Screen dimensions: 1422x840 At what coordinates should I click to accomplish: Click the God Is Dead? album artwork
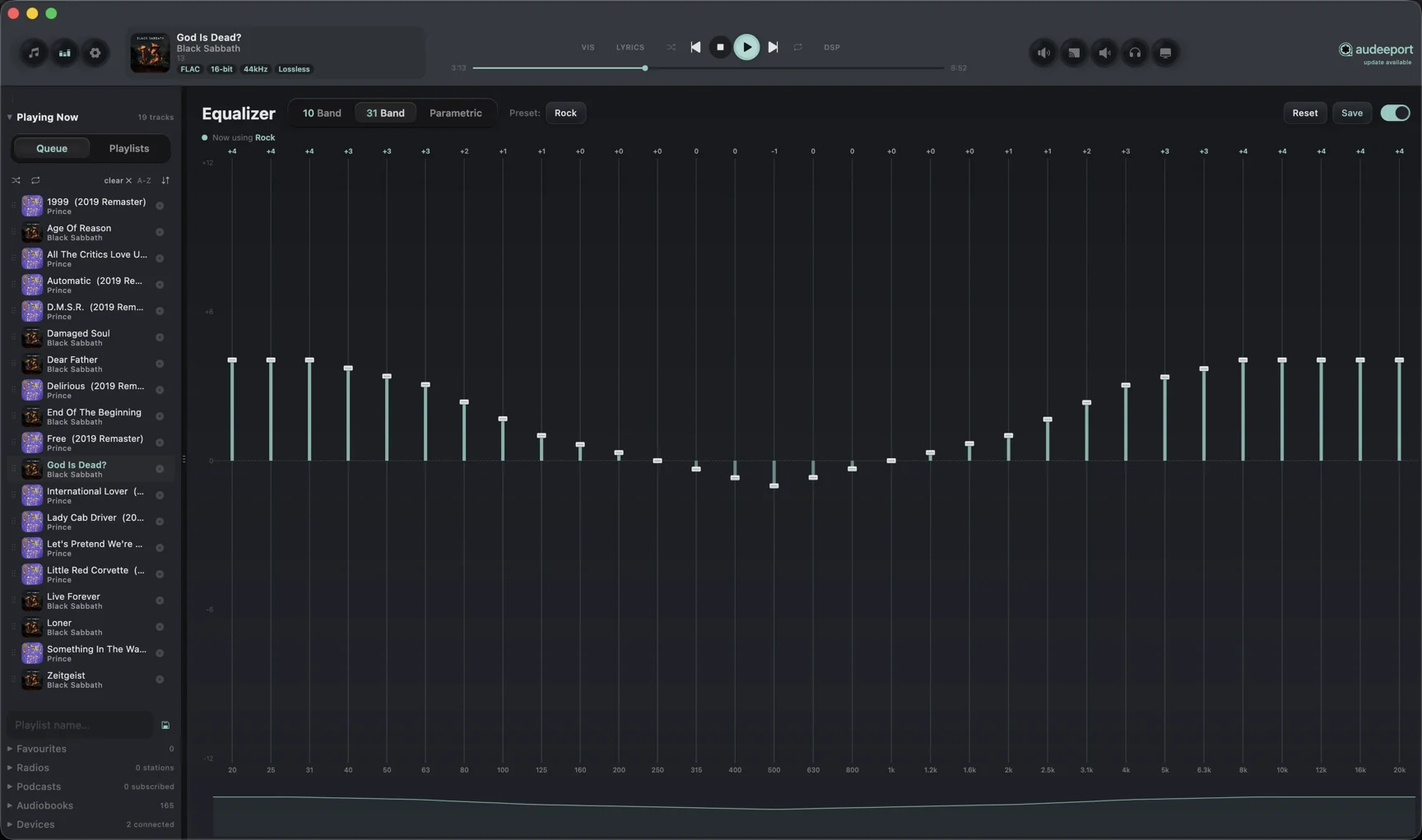[x=150, y=53]
